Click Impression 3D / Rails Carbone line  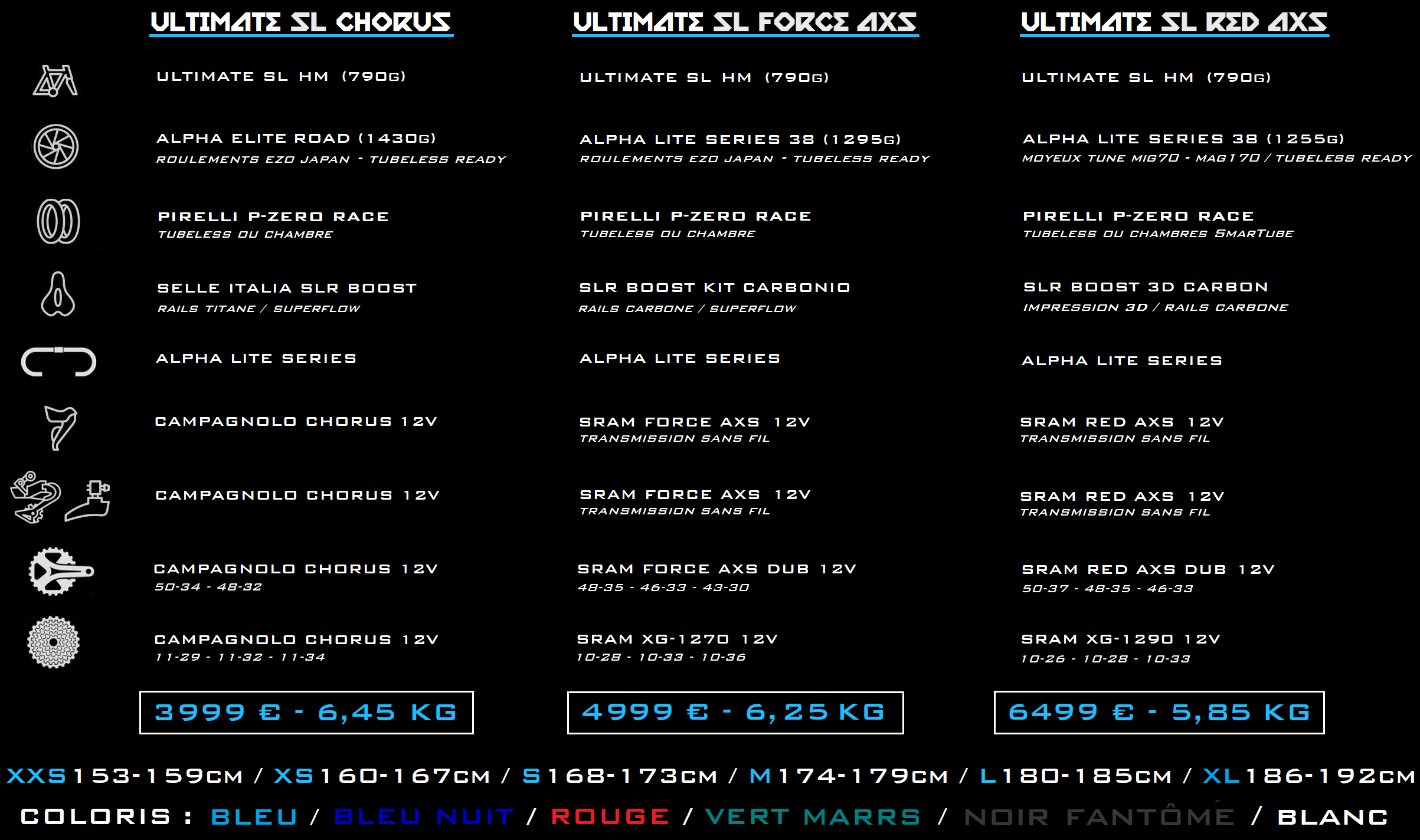(1156, 307)
